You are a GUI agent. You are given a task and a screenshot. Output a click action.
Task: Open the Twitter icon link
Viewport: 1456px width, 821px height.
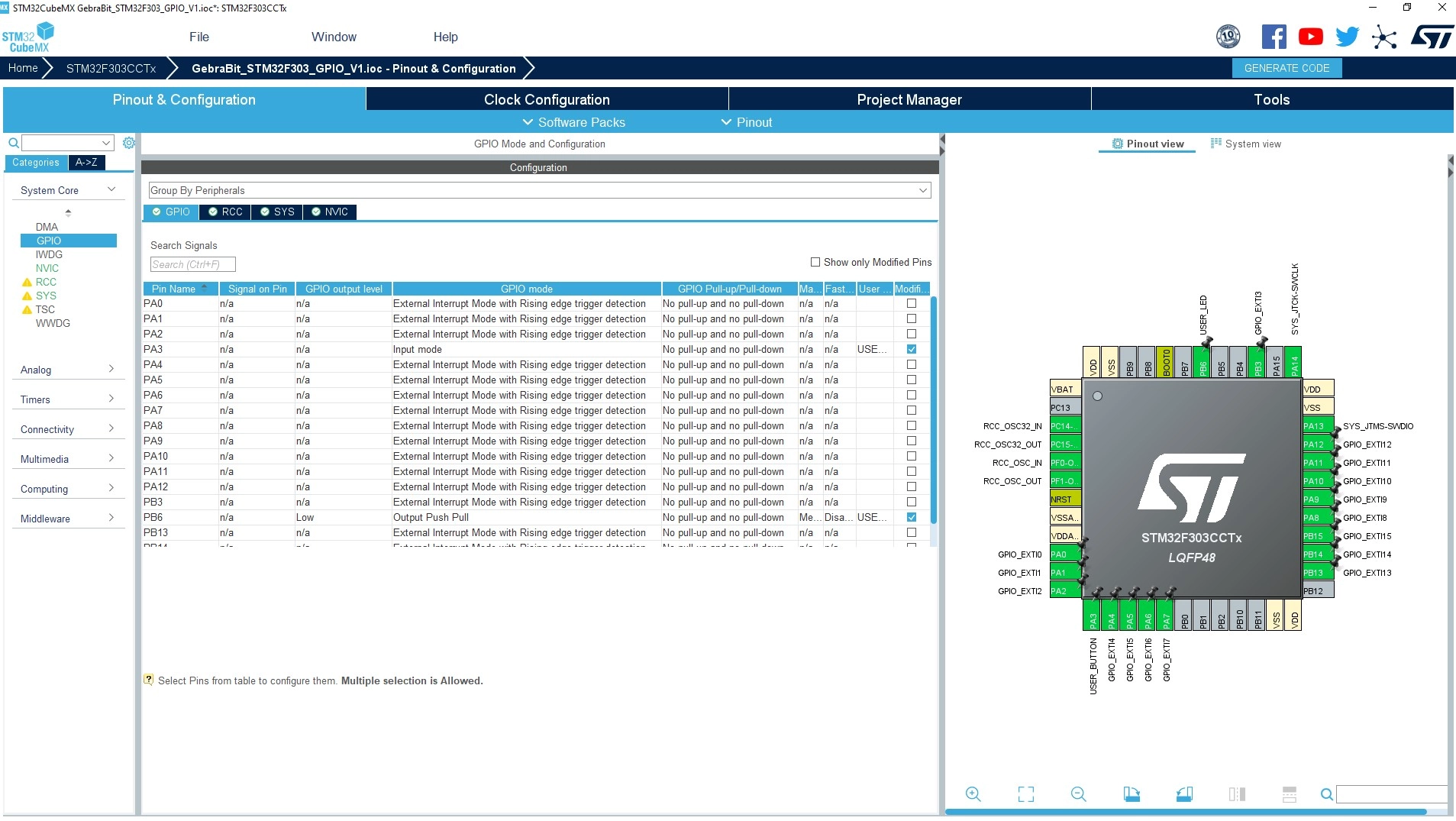tap(1347, 37)
